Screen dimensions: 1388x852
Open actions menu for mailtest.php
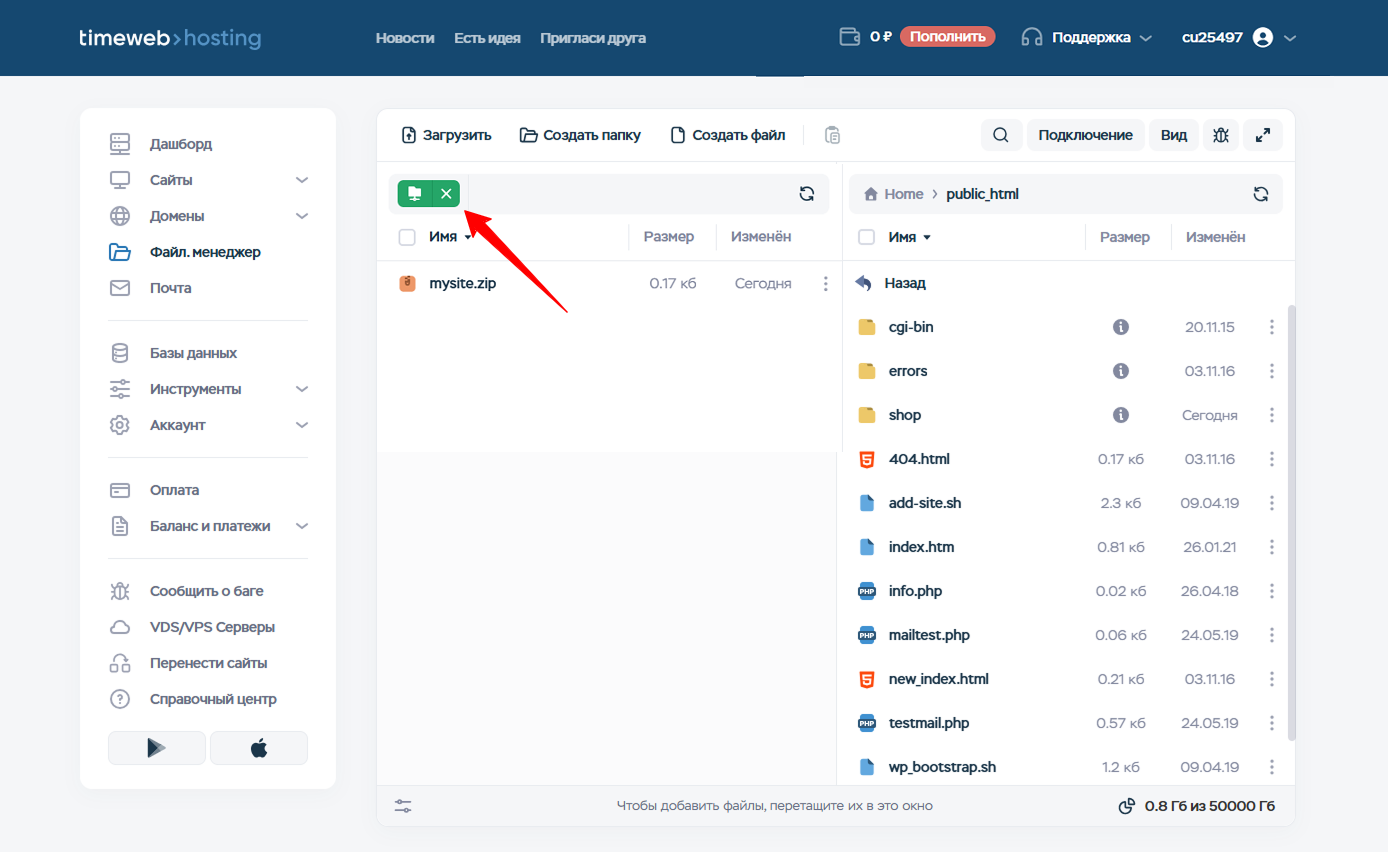[x=1272, y=635]
